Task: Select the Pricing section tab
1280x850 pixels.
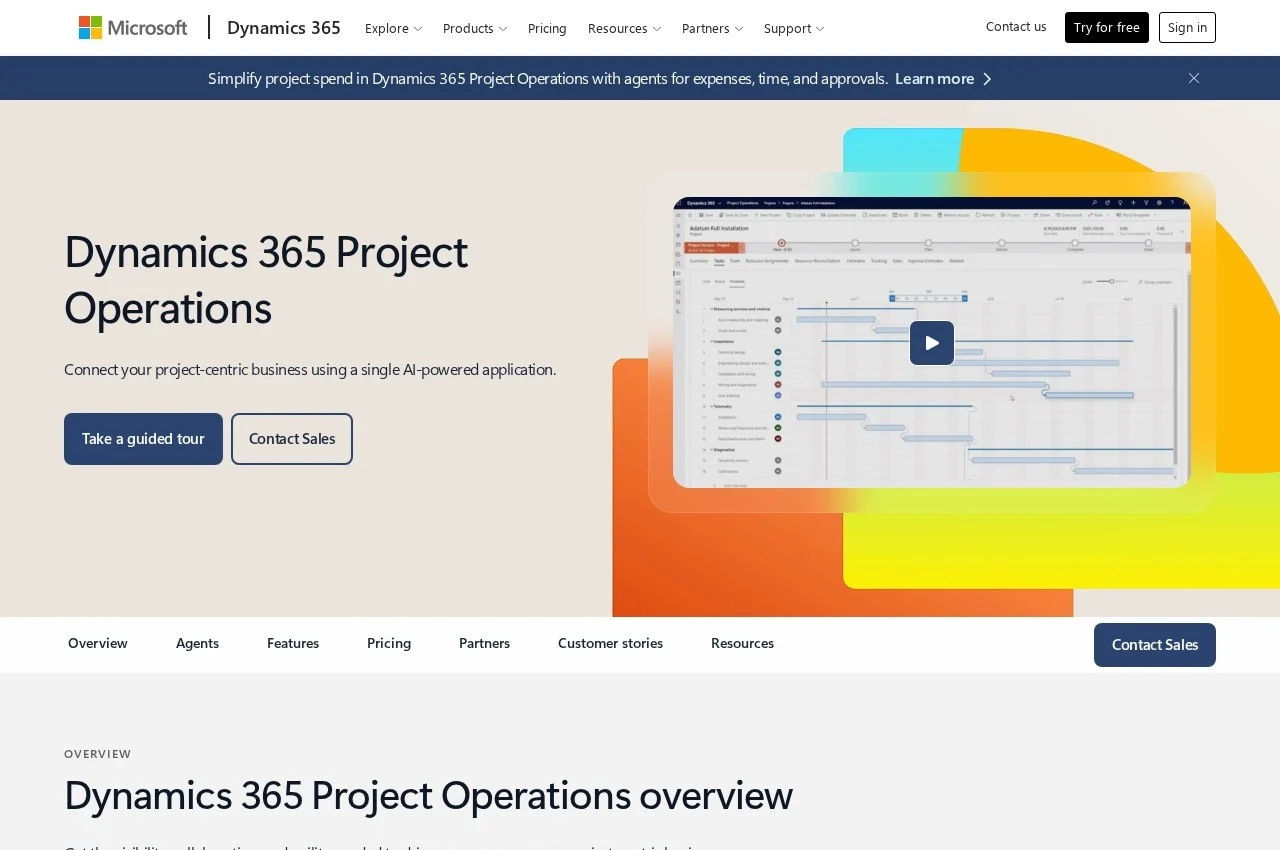Action: 389,643
